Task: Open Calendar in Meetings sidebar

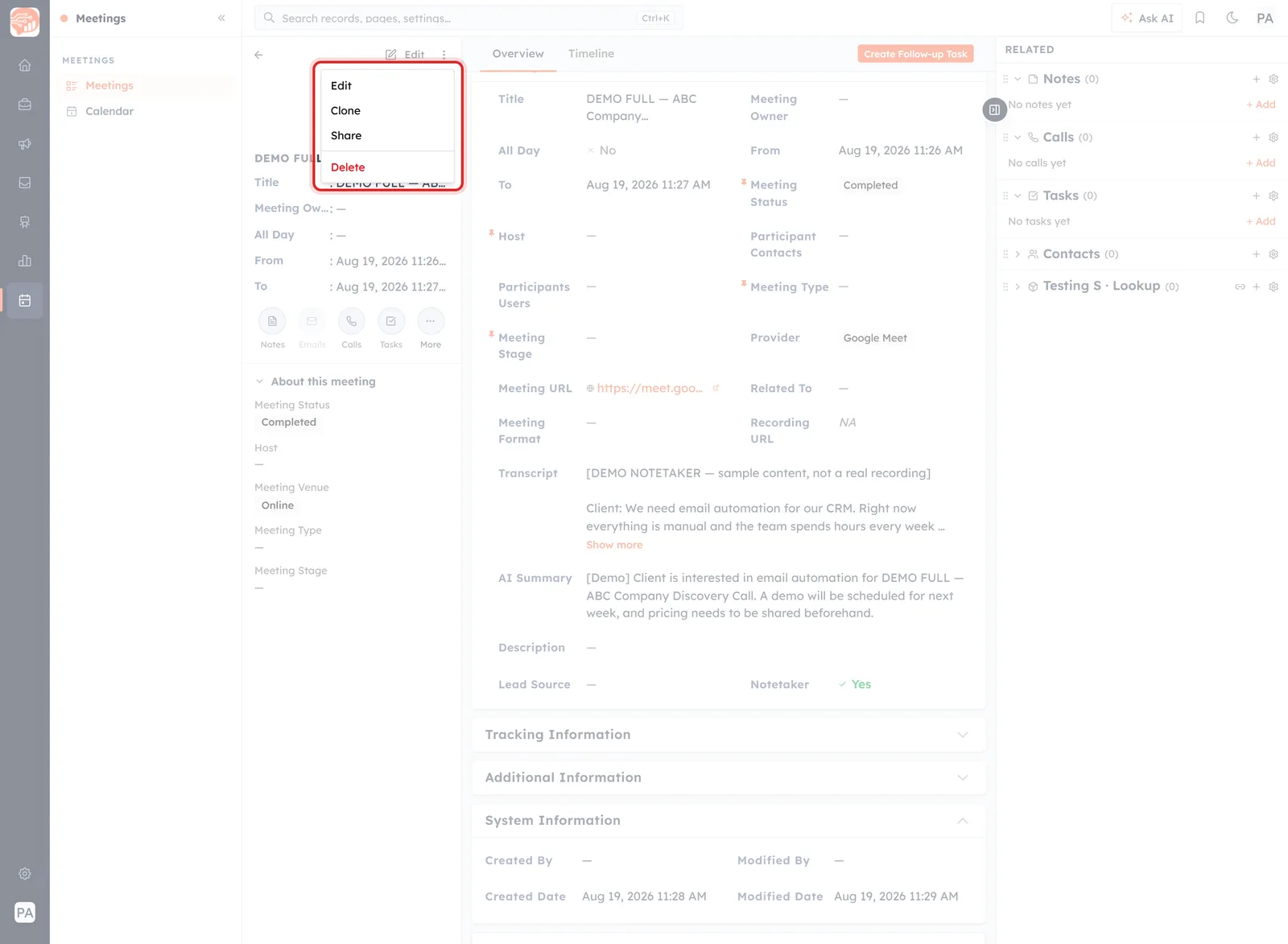Action: (109, 111)
